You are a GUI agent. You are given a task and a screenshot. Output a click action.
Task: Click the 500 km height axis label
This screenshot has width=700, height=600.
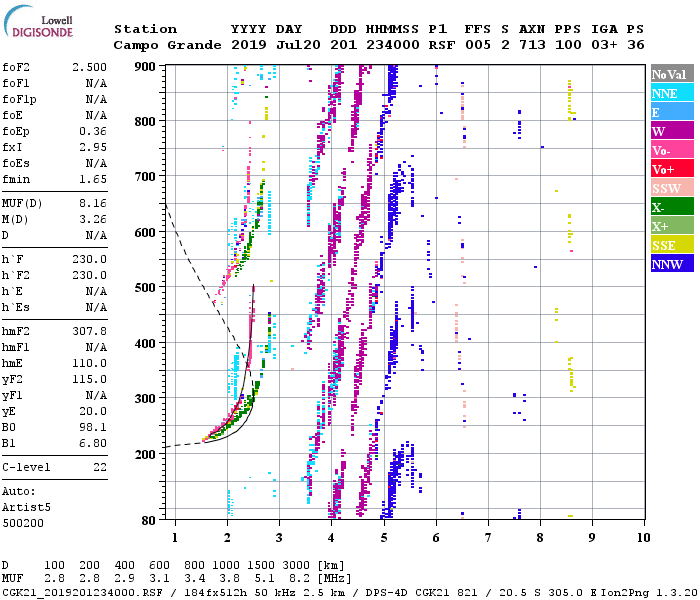pyautogui.click(x=145, y=288)
